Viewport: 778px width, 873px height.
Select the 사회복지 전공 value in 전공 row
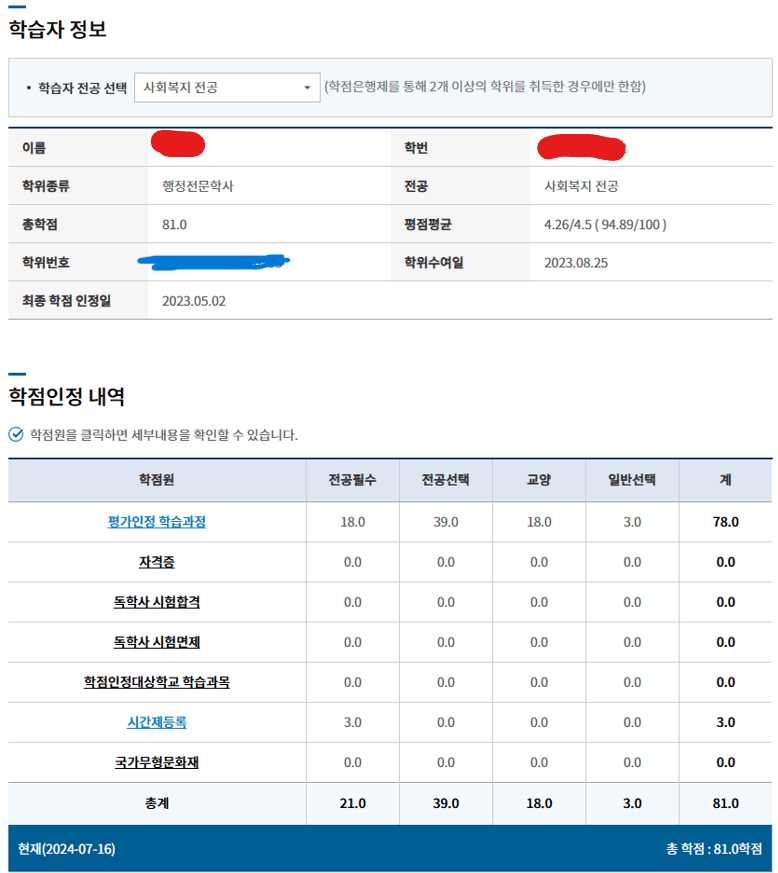pos(581,186)
